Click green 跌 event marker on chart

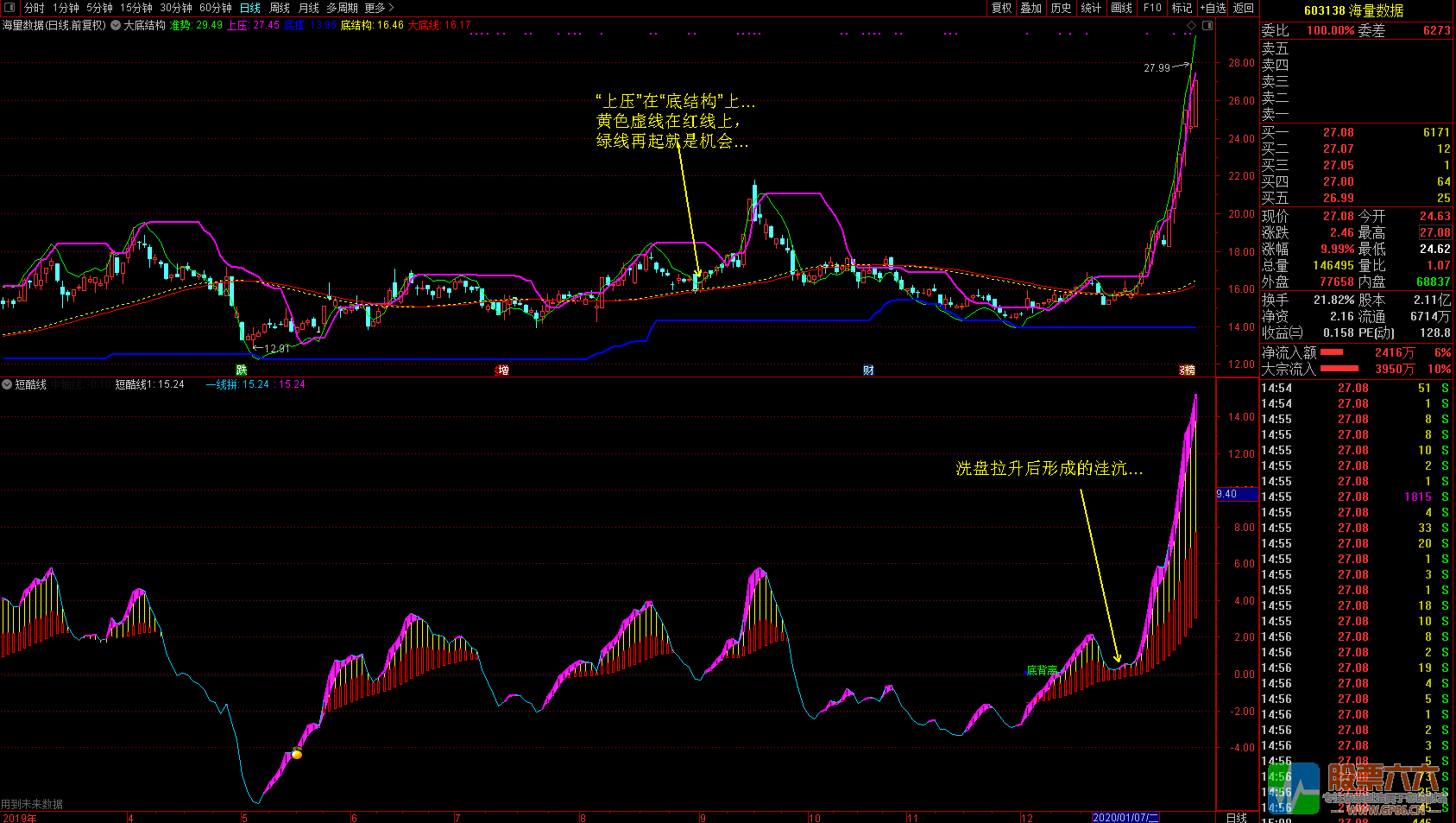(x=242, y=370)
